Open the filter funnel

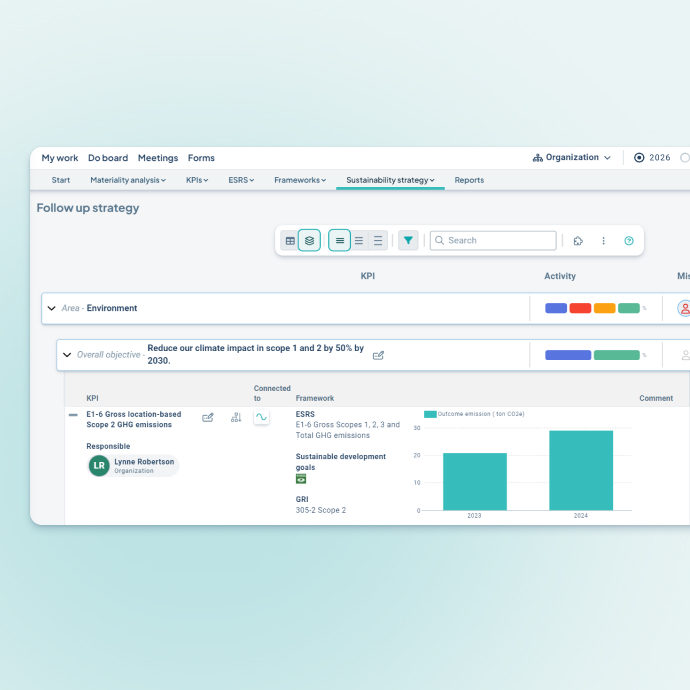408,241
